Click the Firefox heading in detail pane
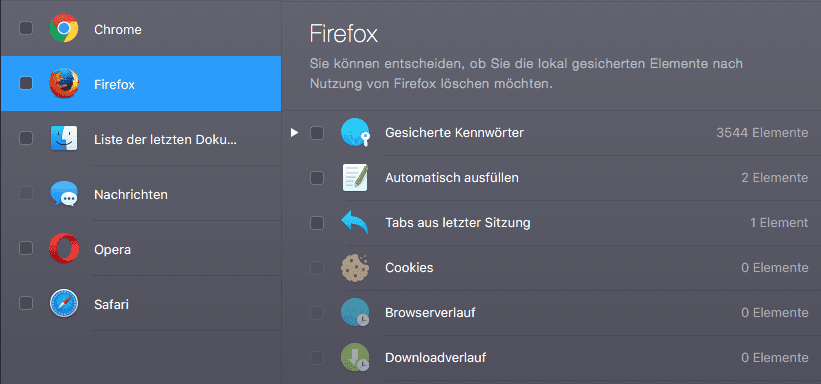The image size is (821, 384). tap(343, 34)
